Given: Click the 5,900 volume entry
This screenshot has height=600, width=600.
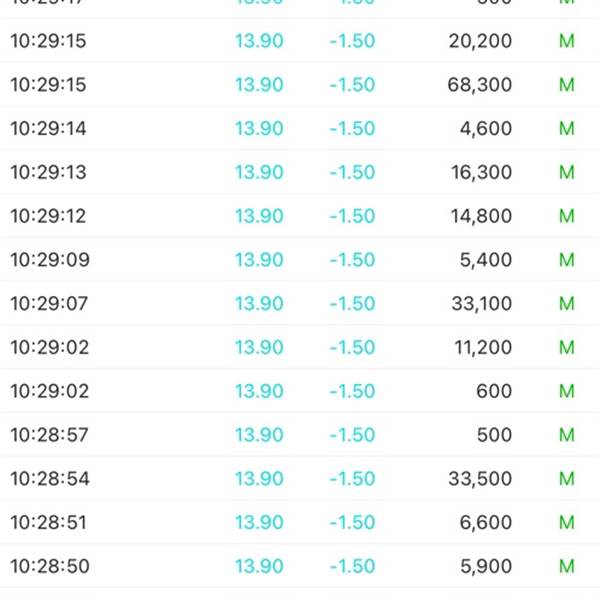Looking at the screenshot, I should coord(486,566).
